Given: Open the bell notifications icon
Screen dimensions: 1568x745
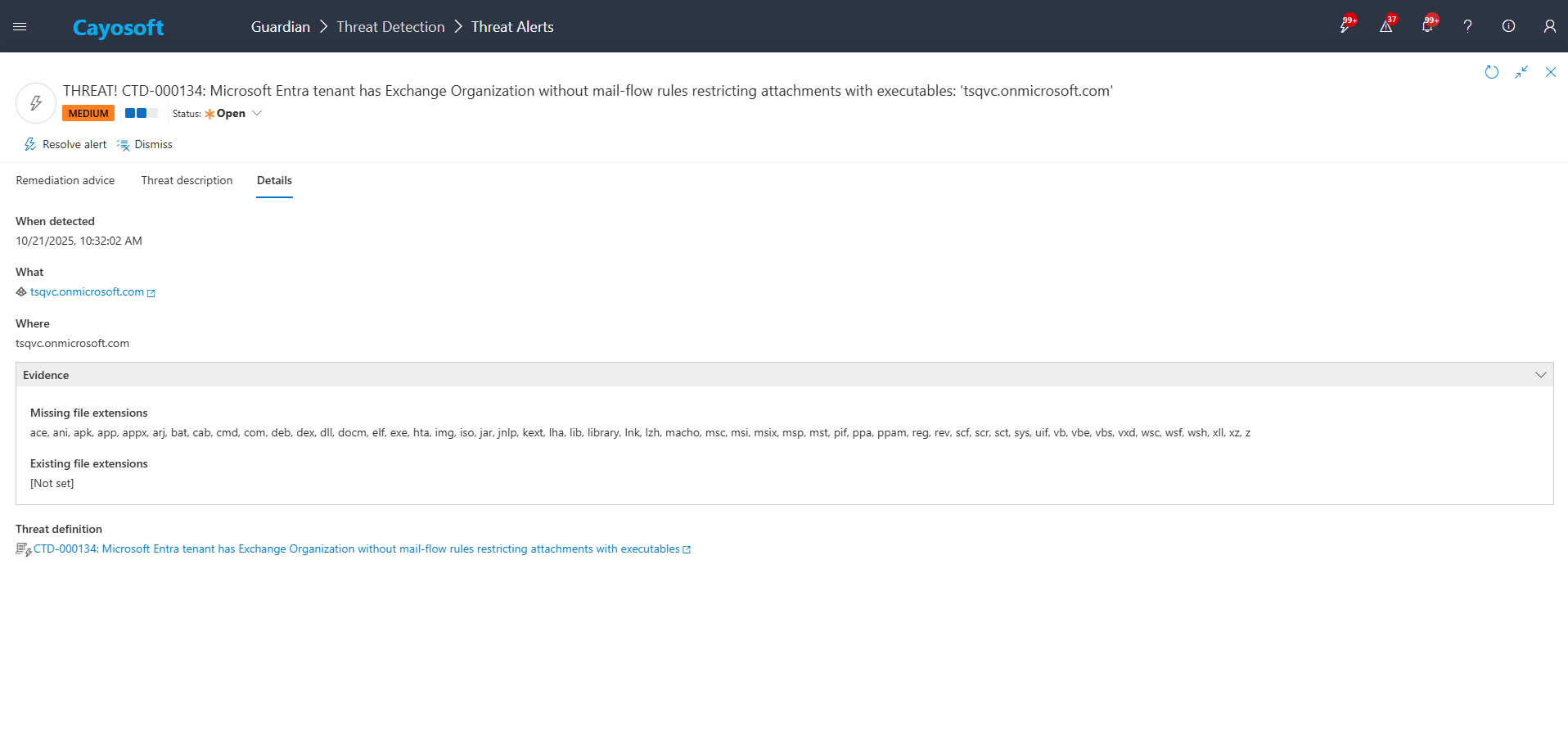Looking at the screenshot, I should pyautogui.click(x=1427, y=26).
